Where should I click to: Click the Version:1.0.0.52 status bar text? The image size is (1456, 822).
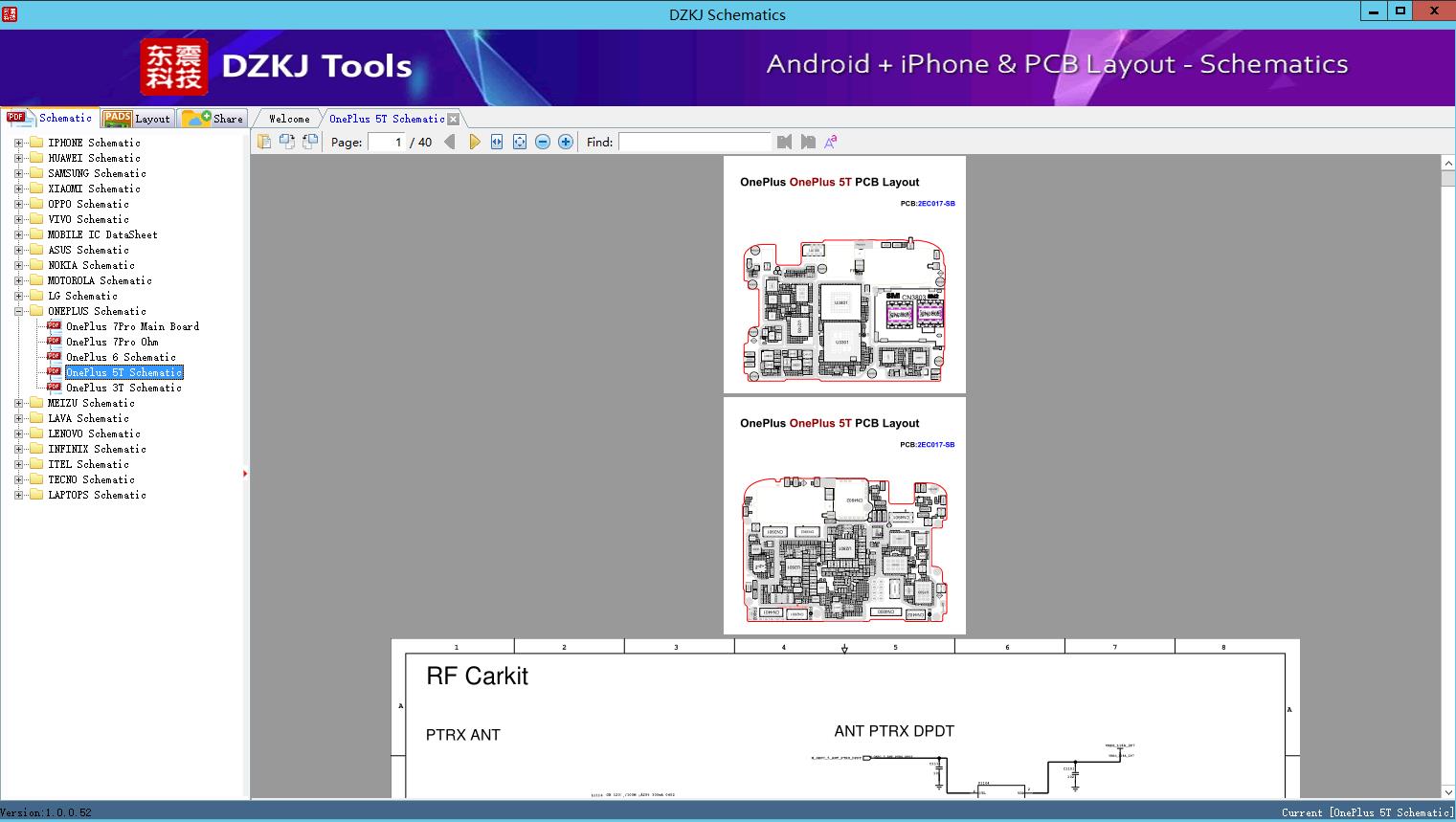click(x=46, y=812)
